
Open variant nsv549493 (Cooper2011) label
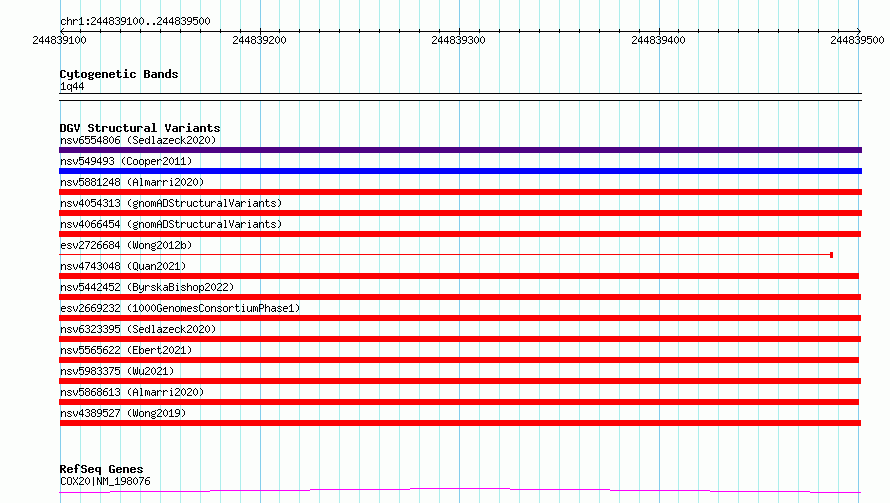(x=126, y=161)
